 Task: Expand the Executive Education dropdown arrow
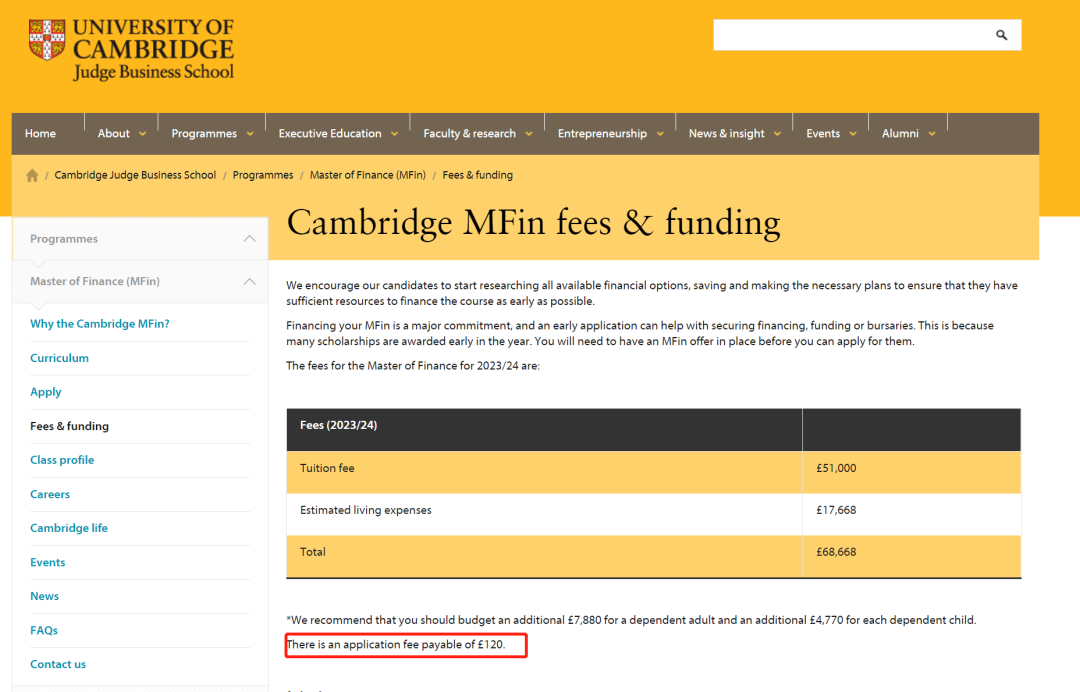(x=394, y=134)
